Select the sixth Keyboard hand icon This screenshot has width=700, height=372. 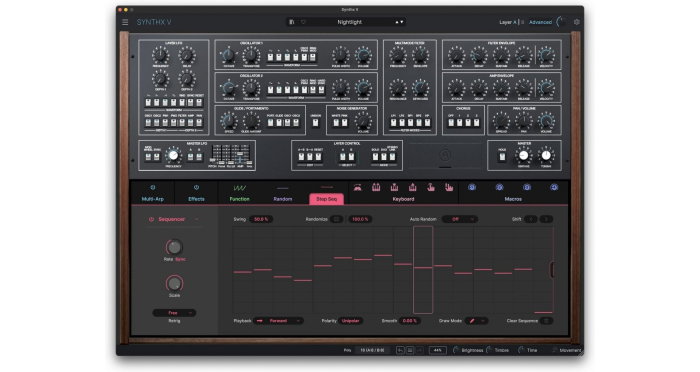click(x=449, y=188)
